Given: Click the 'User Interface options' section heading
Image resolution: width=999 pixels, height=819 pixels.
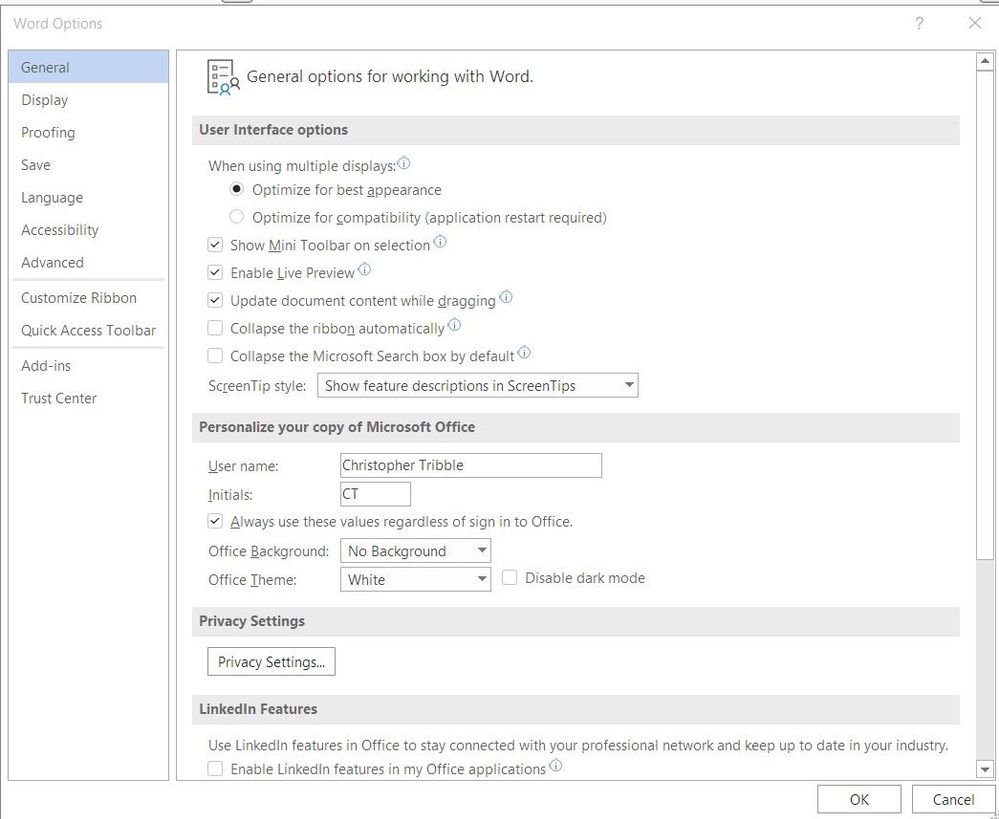Looking at the screenshot, I should pyautogui.click(x=273, y=129).
